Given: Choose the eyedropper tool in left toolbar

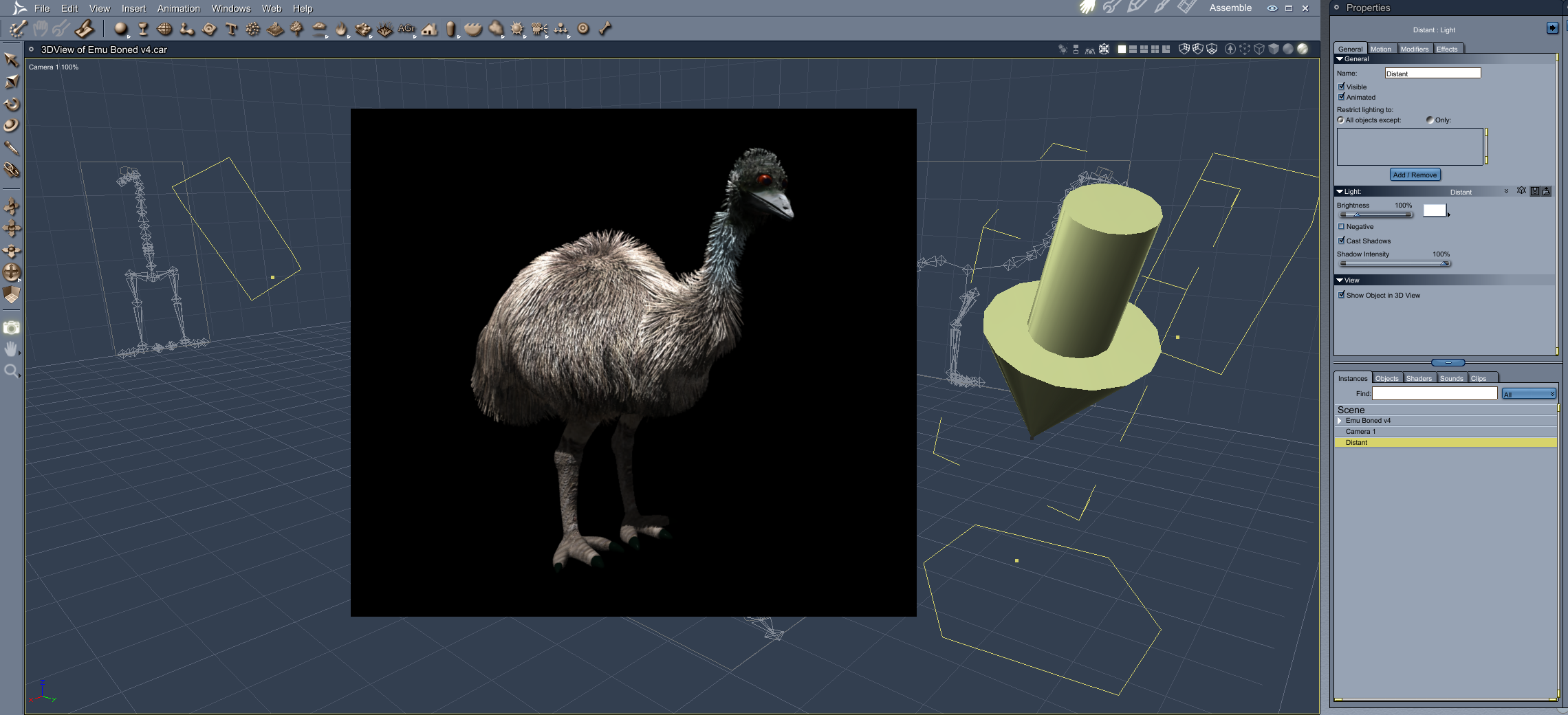Looking at the screenshot, I should 11,148.
